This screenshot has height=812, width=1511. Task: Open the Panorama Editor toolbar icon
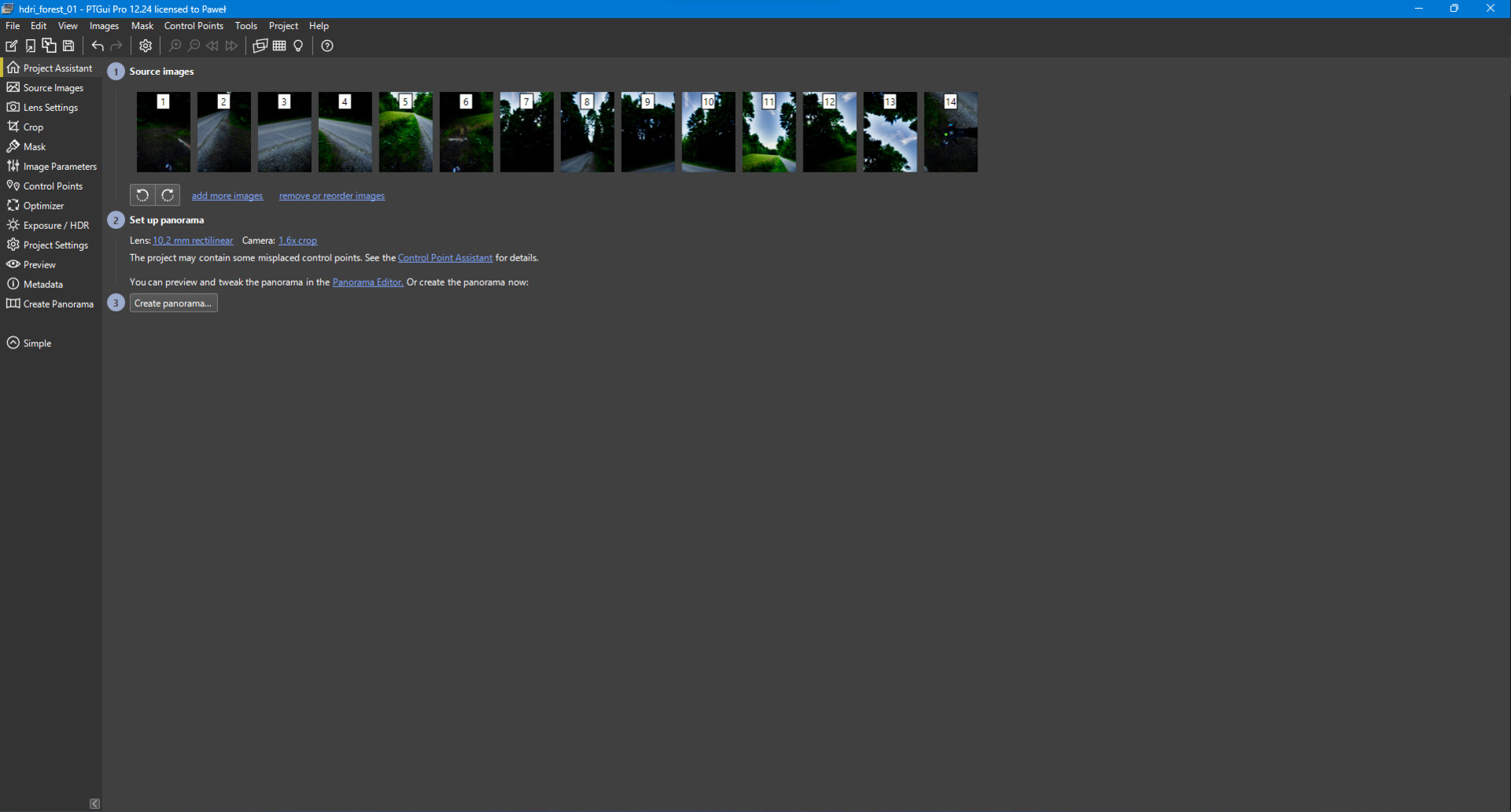(260, 46)
